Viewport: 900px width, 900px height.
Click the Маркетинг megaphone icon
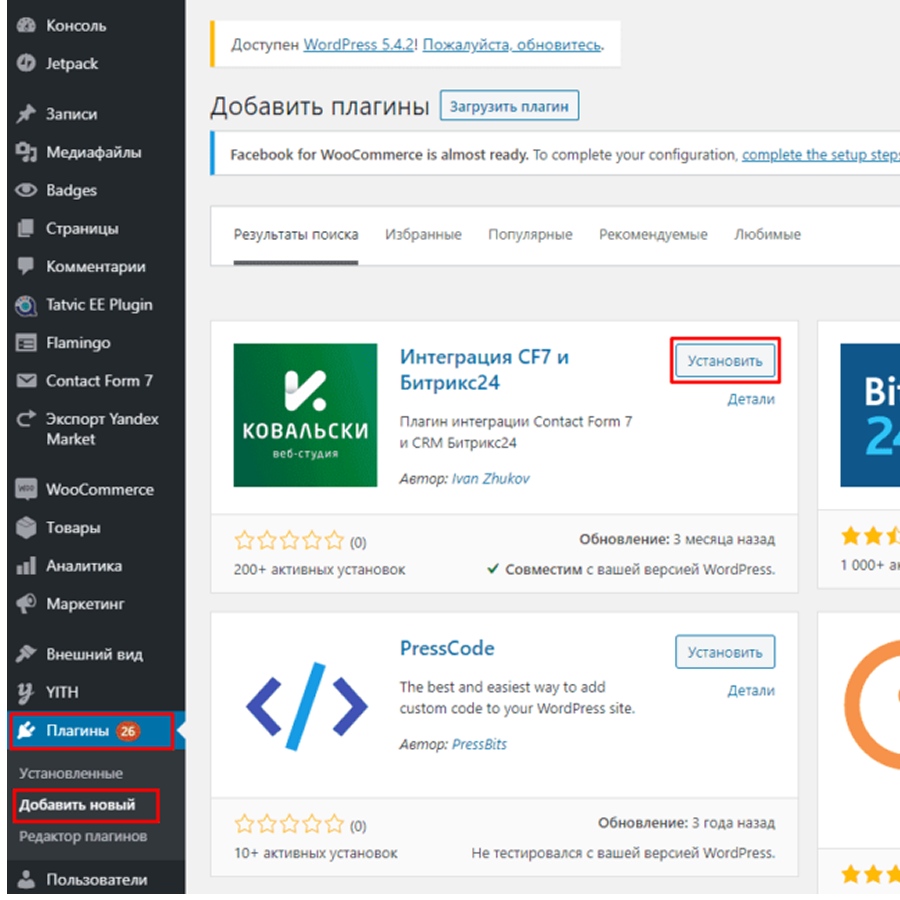[27, 604]
